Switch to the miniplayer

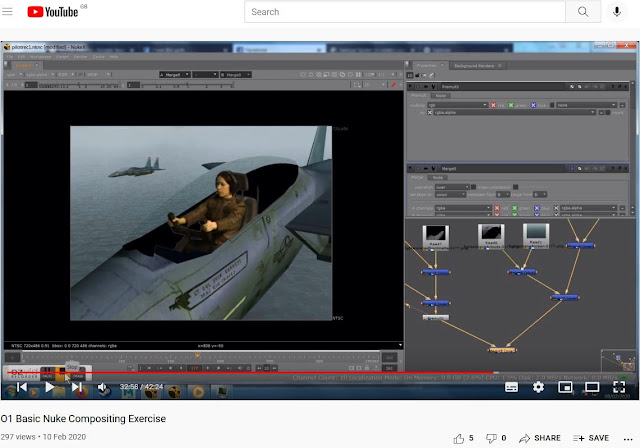coord(565,387)
